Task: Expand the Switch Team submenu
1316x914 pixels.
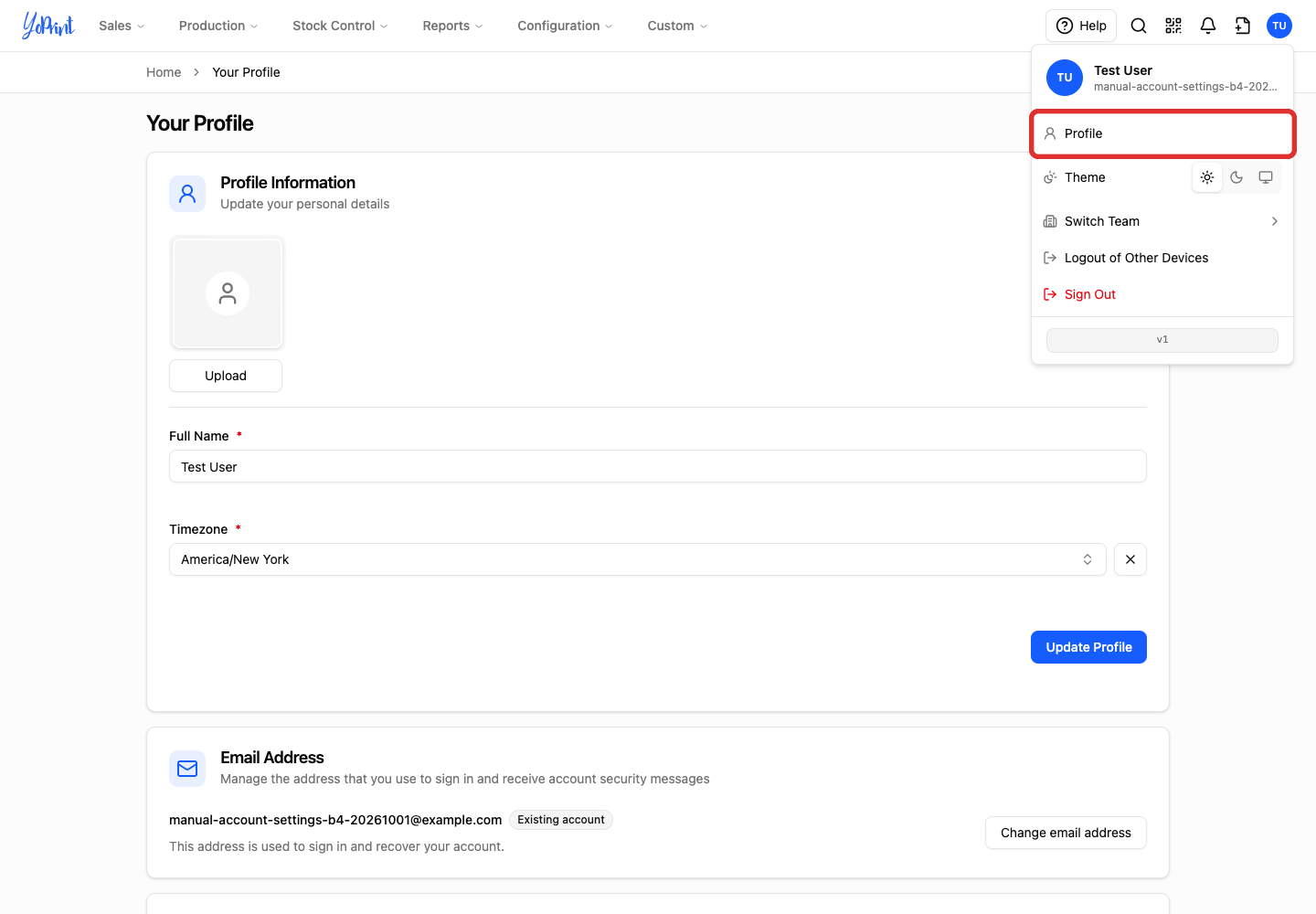Action: tap(1162, 221)
